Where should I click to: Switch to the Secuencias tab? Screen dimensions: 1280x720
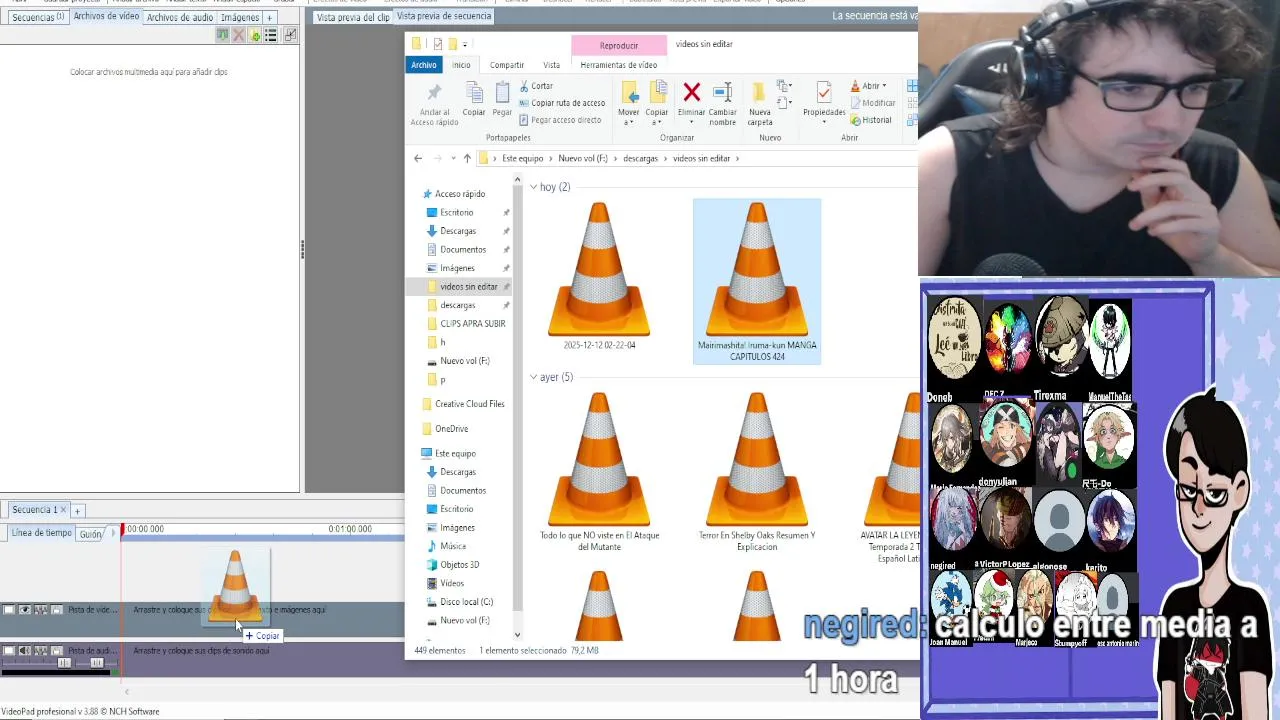click(38, 17)
